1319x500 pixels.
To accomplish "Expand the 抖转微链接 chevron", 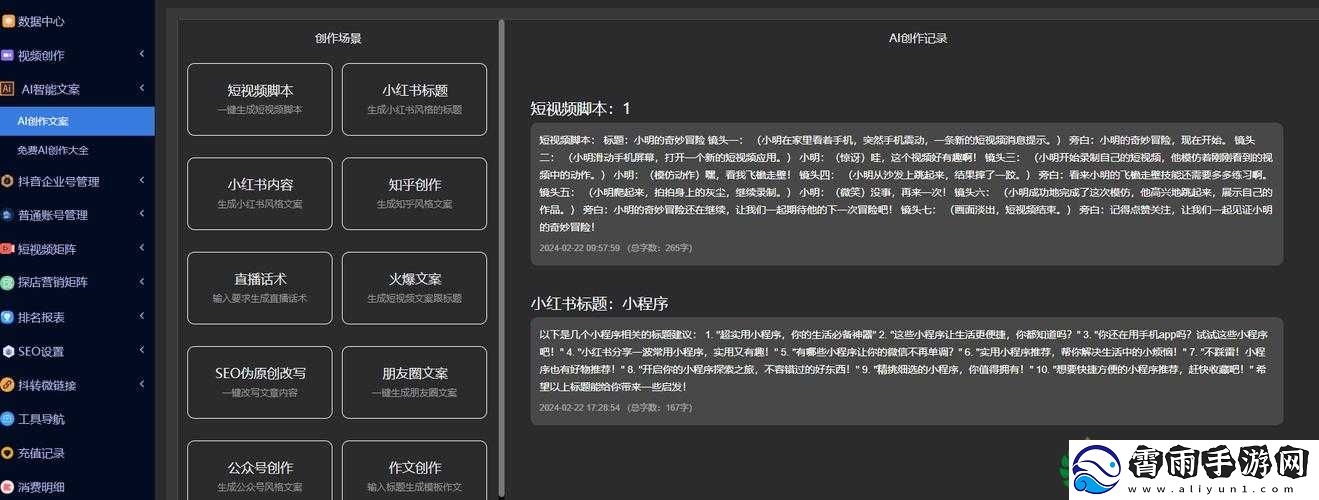I will (141, 385).
